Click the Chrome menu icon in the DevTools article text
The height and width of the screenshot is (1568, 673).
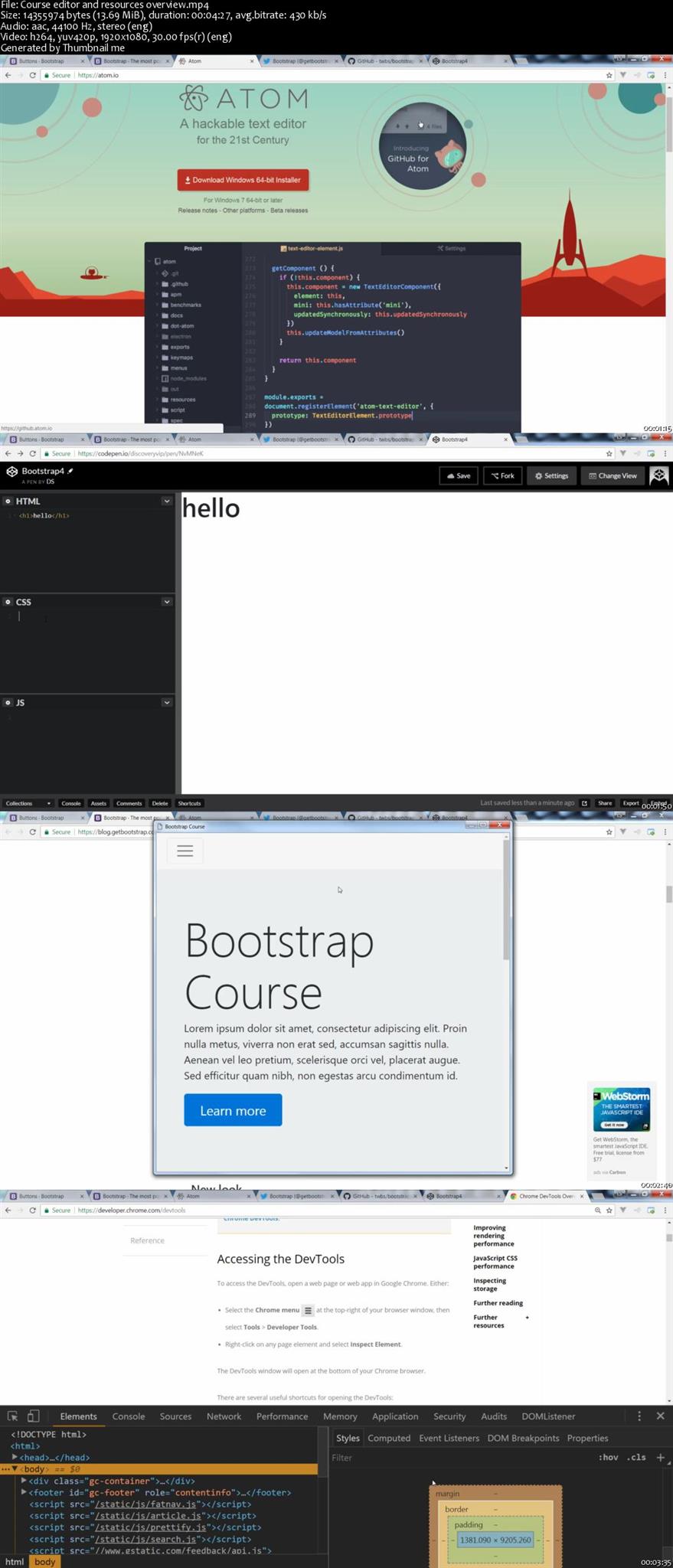pos(308,1311)
